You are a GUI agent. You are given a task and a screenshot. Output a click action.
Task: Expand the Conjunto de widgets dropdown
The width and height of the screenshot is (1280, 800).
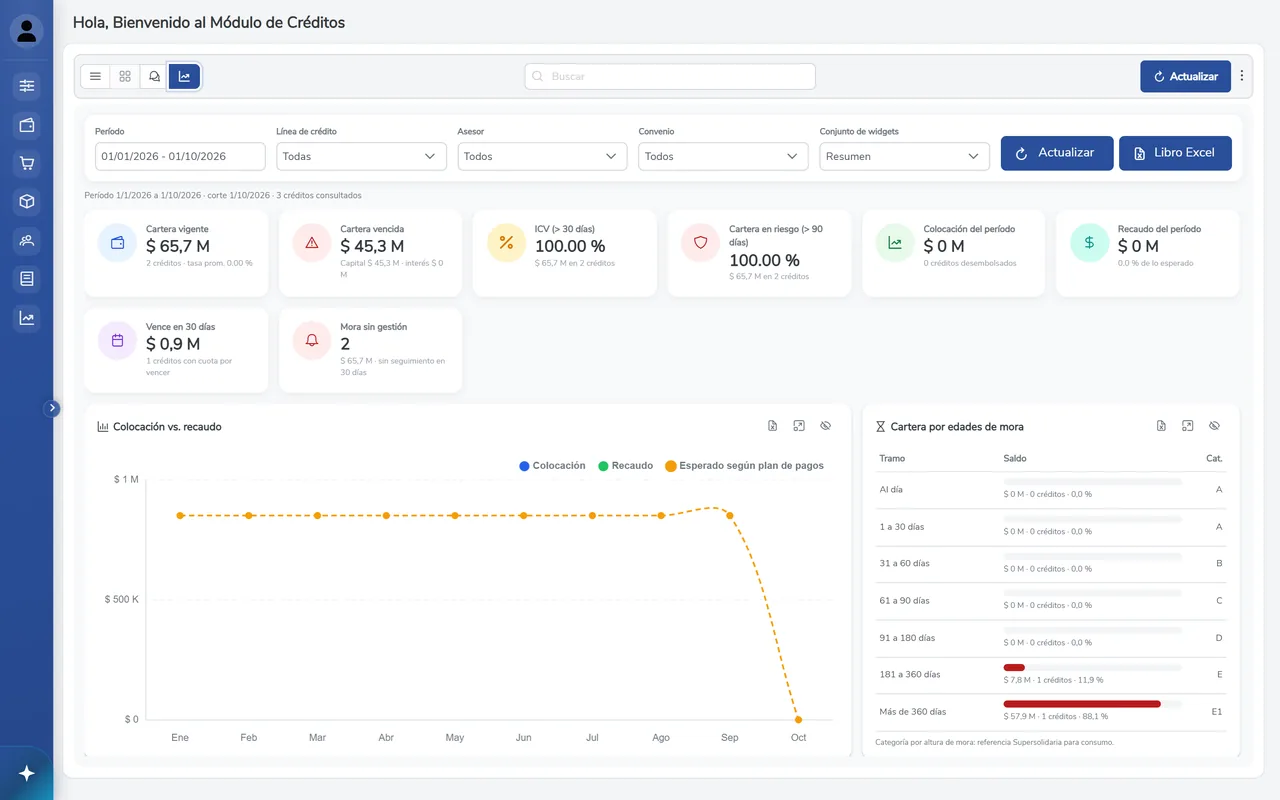pos(904,156)
